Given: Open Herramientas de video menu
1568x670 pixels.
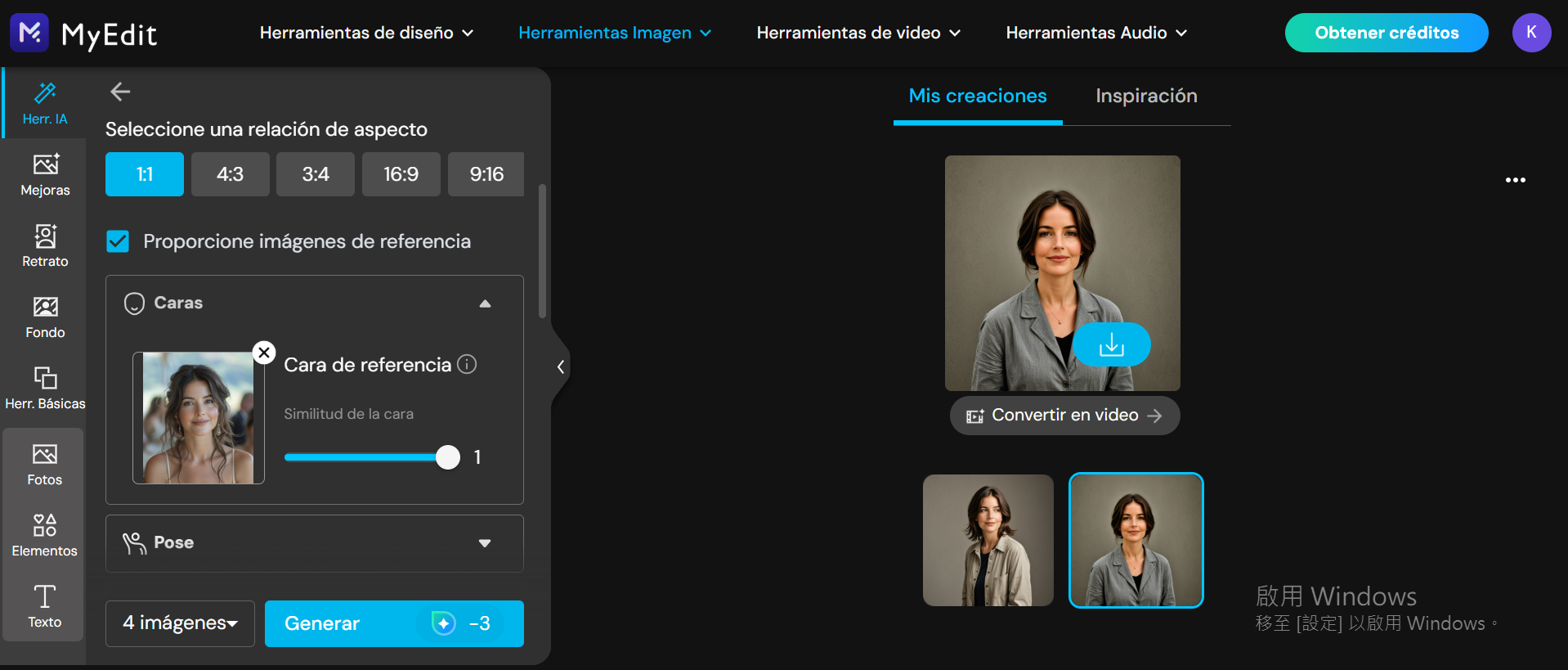Looking at the screenshot, I should pyautogui.click(x=858, y=33).
